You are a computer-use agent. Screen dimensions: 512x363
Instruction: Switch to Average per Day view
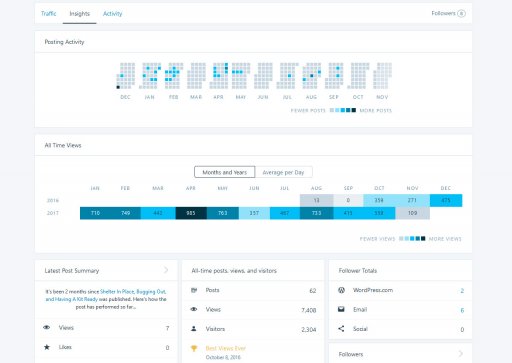coord(283,172)
